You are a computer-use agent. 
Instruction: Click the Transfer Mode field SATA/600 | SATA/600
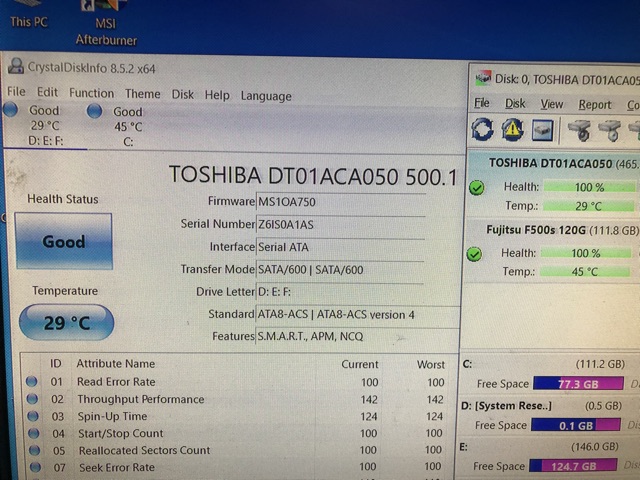click(340, 269)
